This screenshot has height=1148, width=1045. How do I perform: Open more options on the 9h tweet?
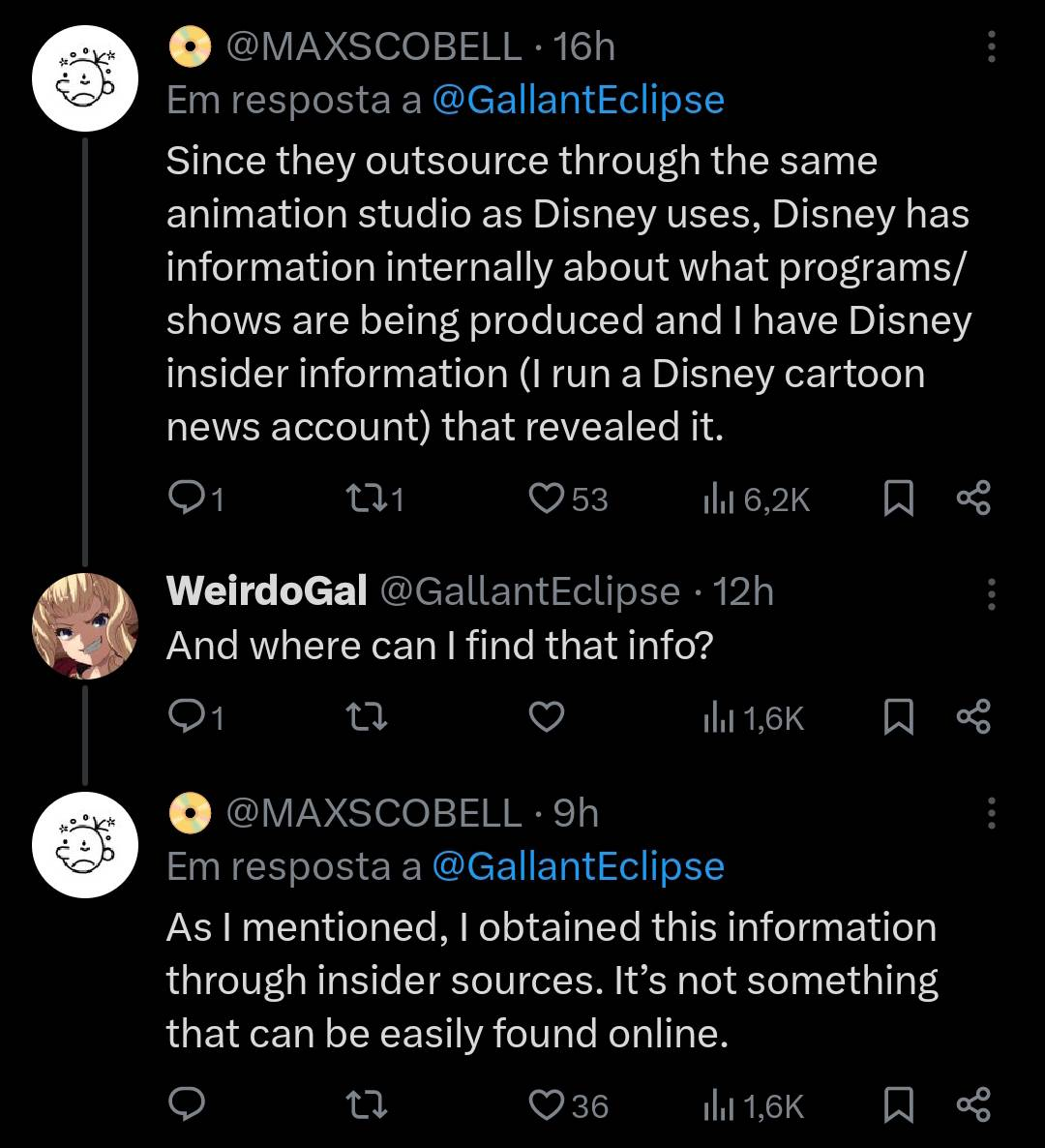[992, 813]
